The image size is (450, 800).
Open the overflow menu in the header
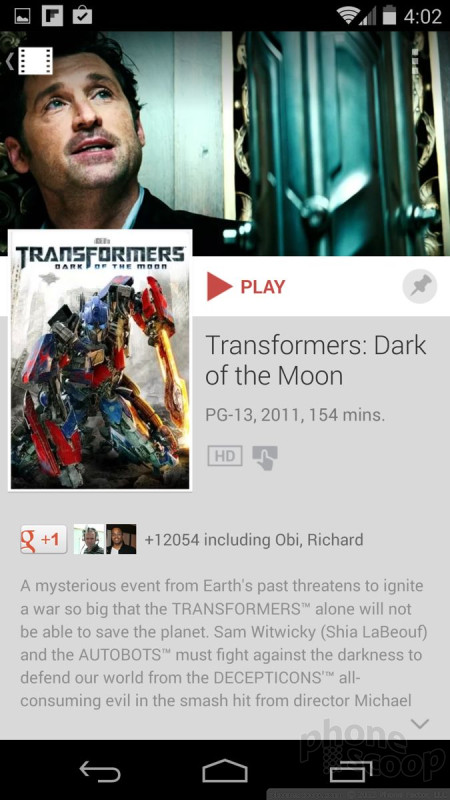pyautogui.click(x=415, y=61)
